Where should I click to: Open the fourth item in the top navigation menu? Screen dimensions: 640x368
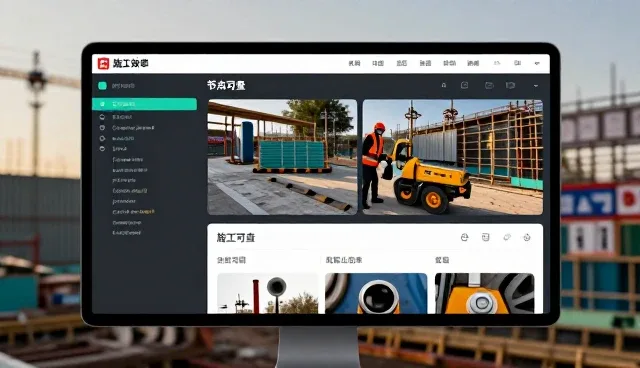[x=425, y=63]
